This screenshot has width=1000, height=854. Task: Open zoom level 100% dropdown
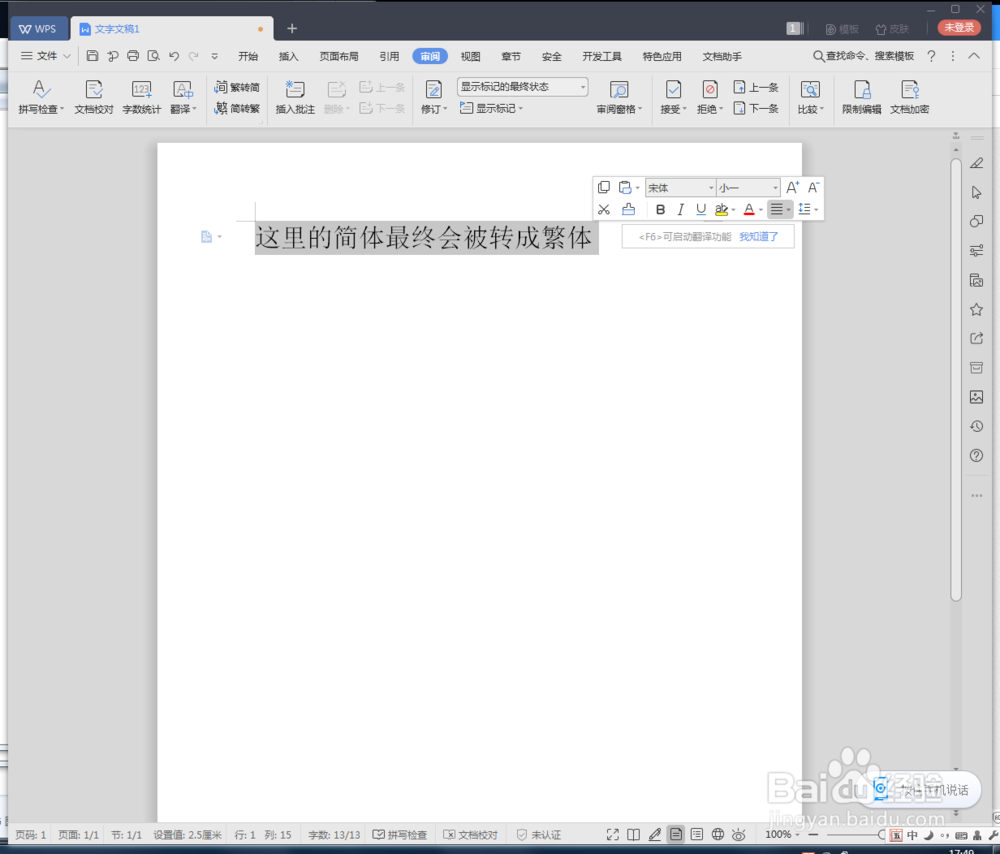(782, 834)
